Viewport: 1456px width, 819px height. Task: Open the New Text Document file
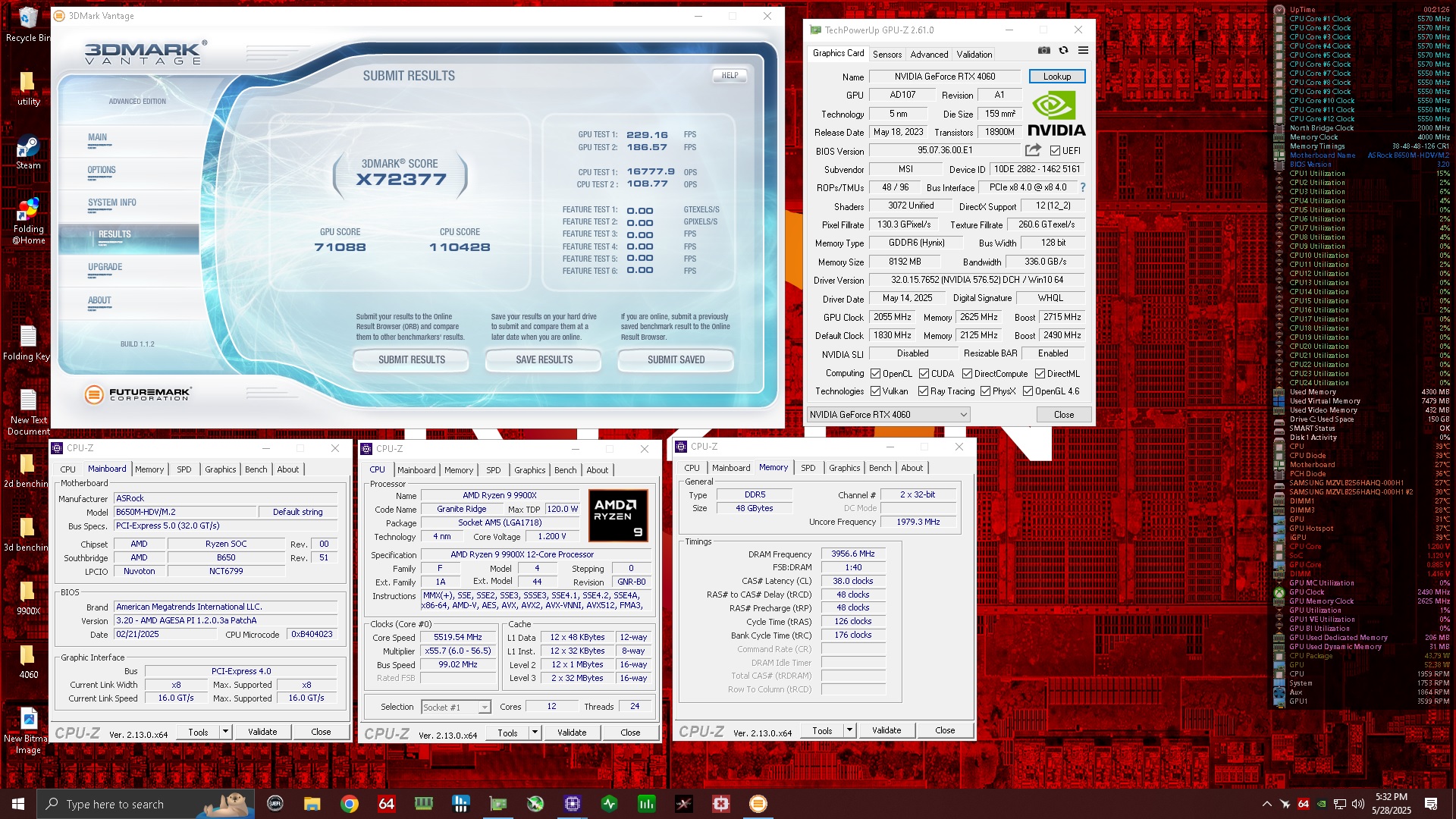[28, 412]
